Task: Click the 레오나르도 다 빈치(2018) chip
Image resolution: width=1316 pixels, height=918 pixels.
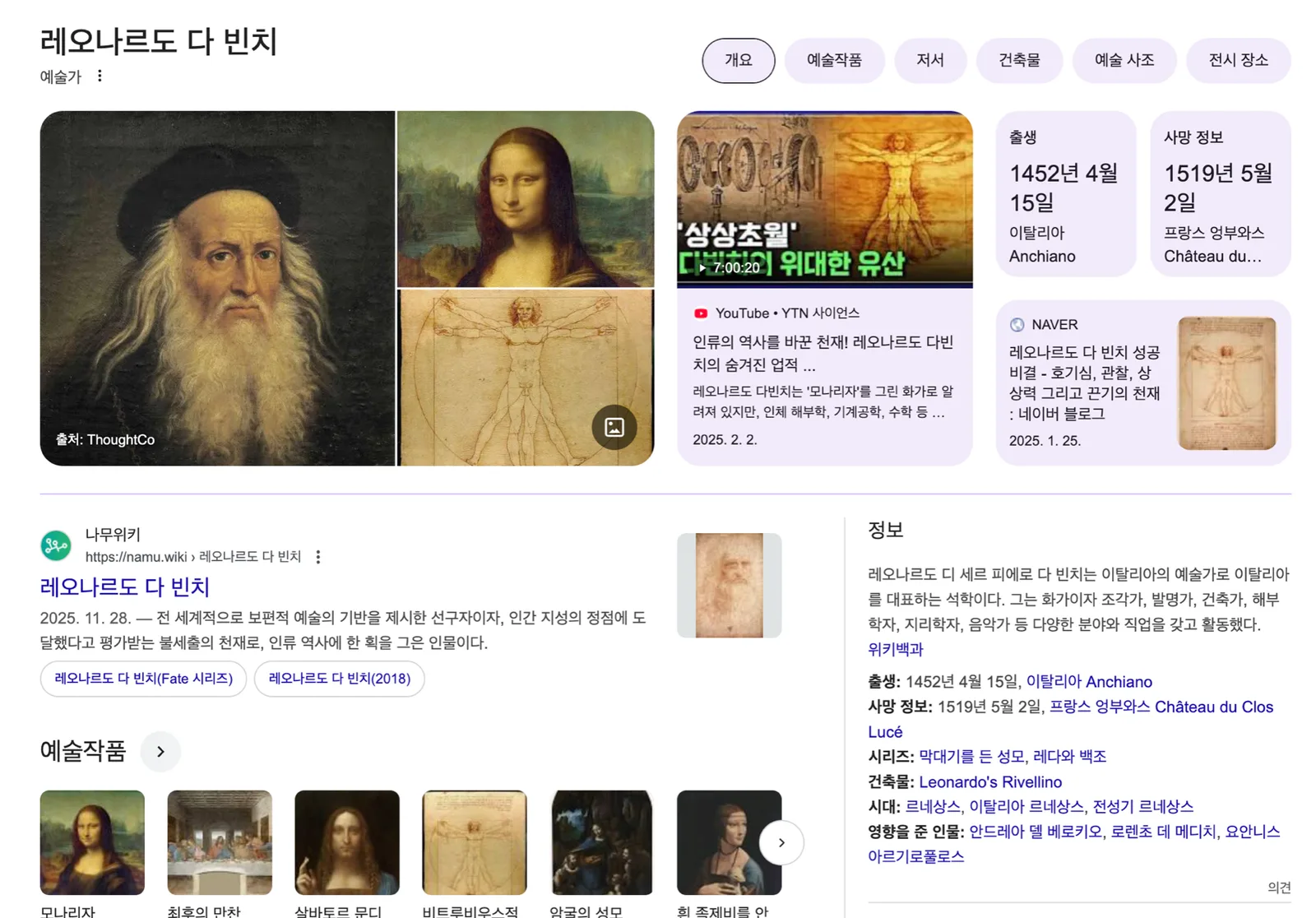Action: click(339, 679)
